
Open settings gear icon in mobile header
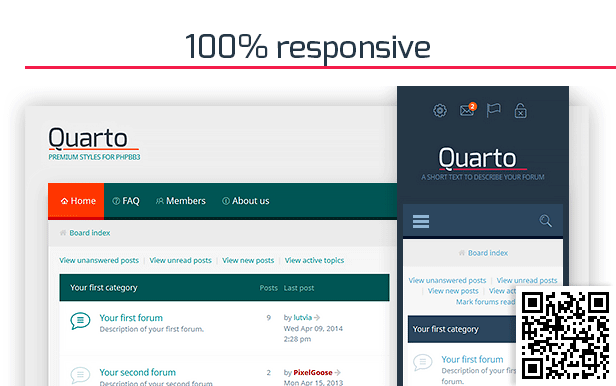pyautogui.click(x=440, y=111)
